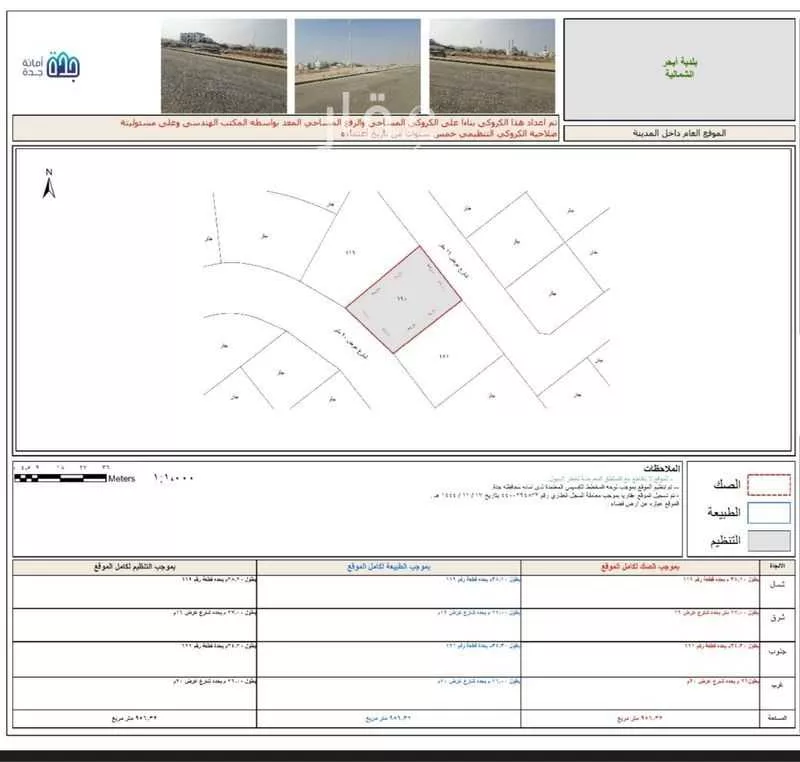Open the site photo showing the white building
This screenshot has width=800, height=762.
(224, 66)
